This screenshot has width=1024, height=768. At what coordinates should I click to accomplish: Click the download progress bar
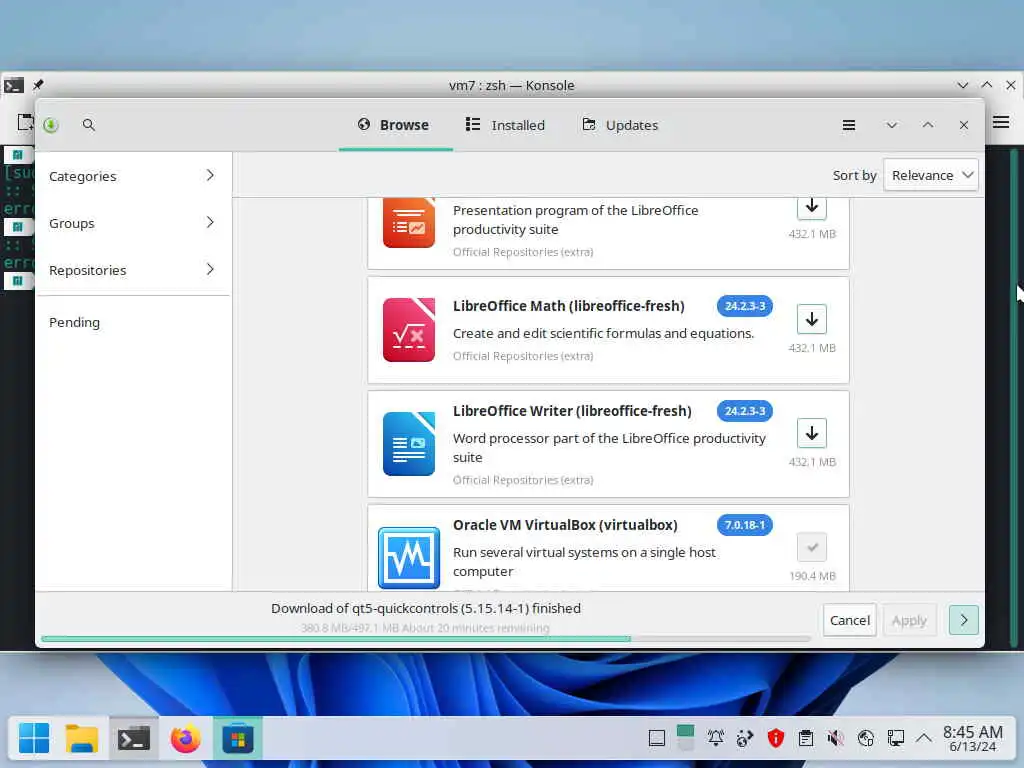426,639
